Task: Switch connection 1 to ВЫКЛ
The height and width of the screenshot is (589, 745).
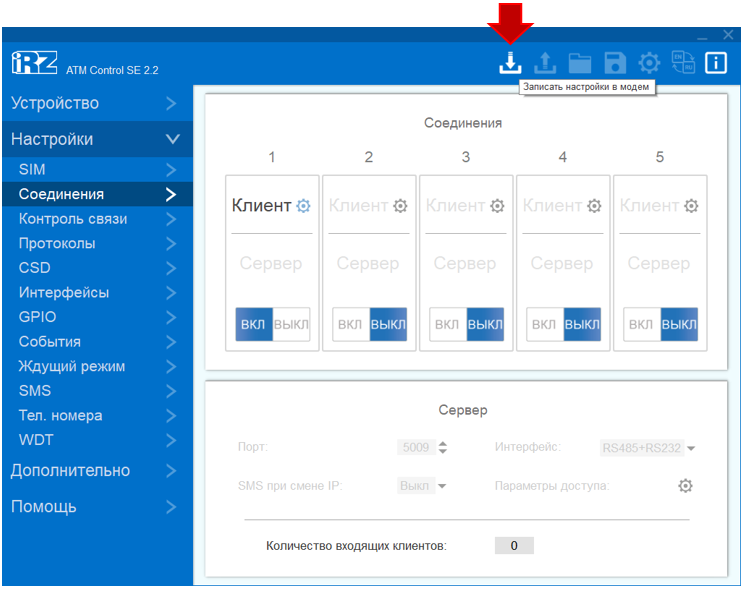Action: (292, 324)
